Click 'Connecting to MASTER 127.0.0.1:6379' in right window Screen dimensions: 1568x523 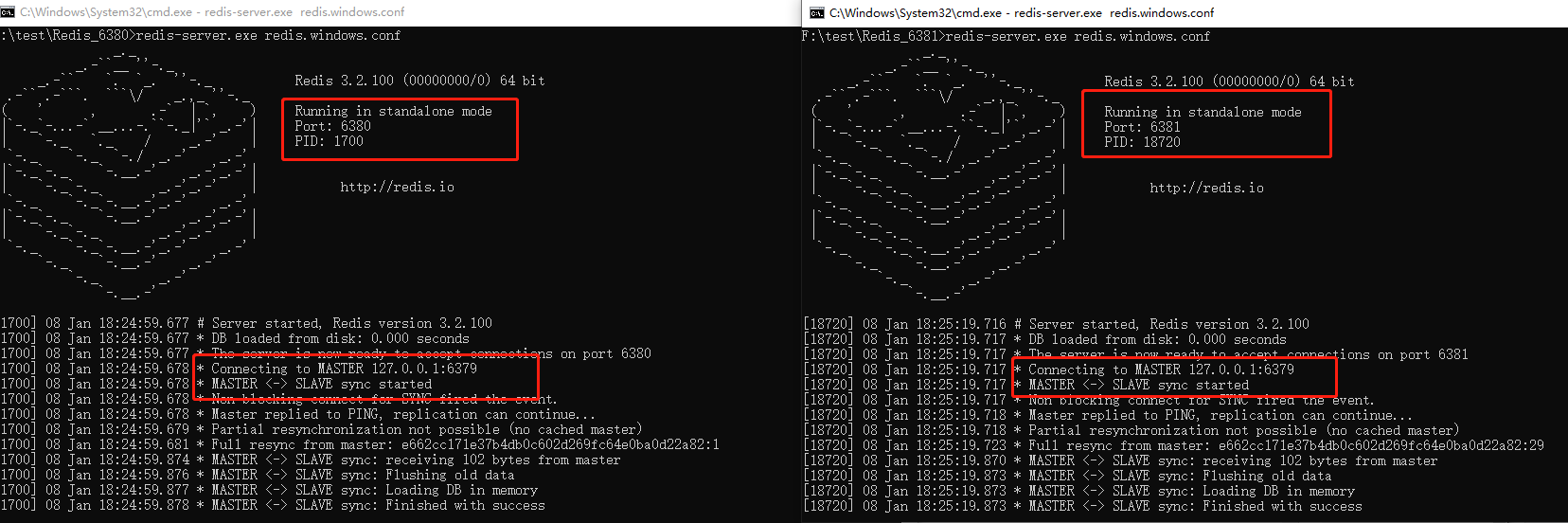[x=1161, y=370]
